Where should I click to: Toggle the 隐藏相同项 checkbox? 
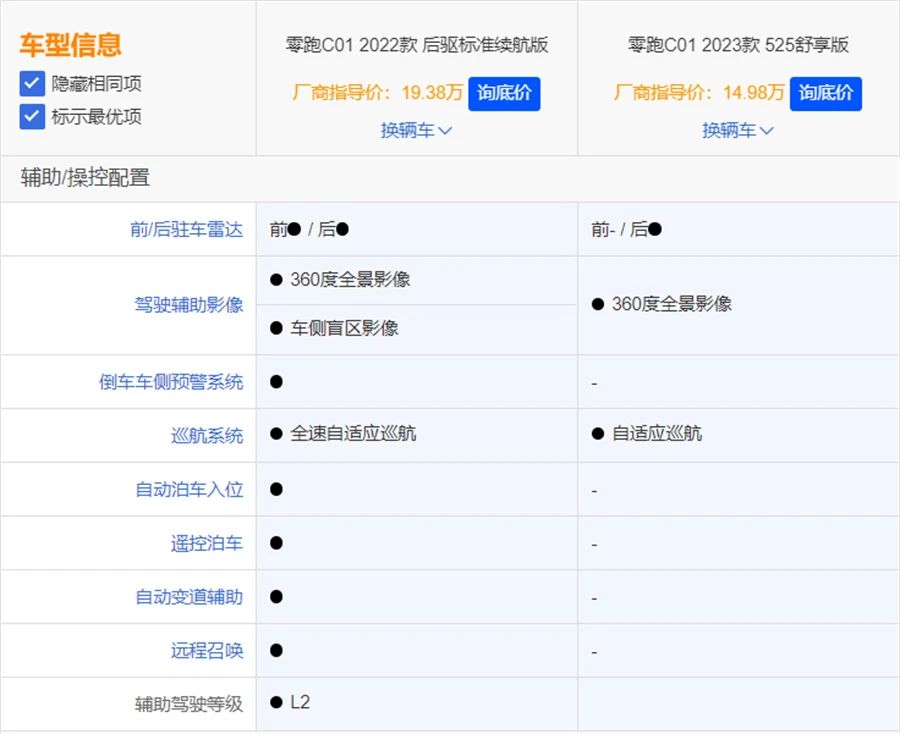point(32,83)
